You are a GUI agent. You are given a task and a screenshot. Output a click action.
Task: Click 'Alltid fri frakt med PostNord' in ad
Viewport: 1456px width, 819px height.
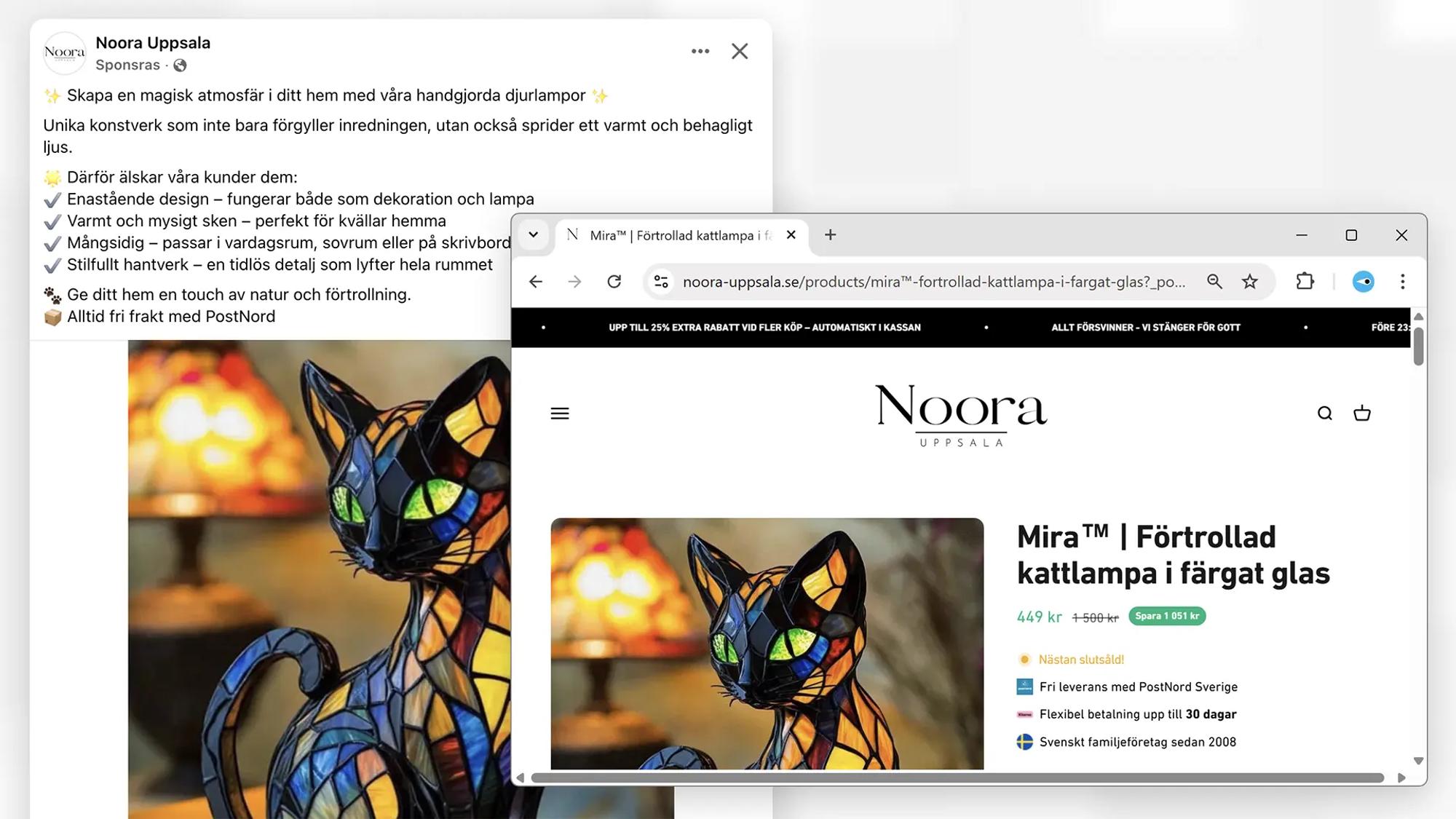click(x=171, y=317)
